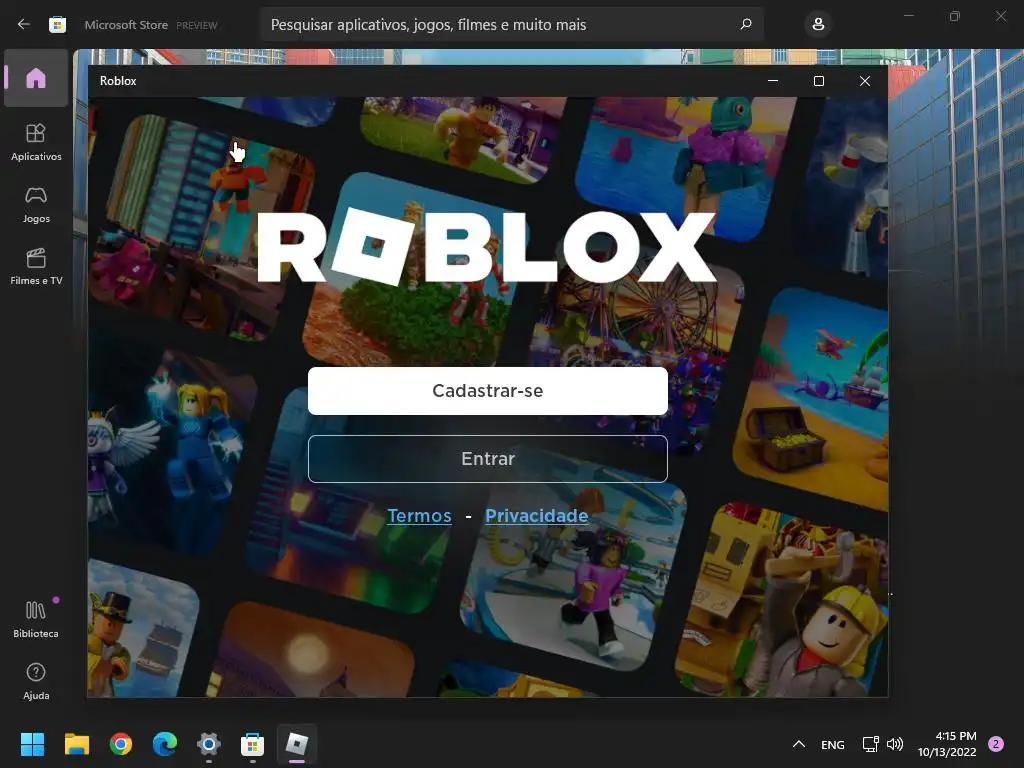Open Aplicativos section in sidebar
This screenshot has width=1024, height=768.
coord(36,142)
